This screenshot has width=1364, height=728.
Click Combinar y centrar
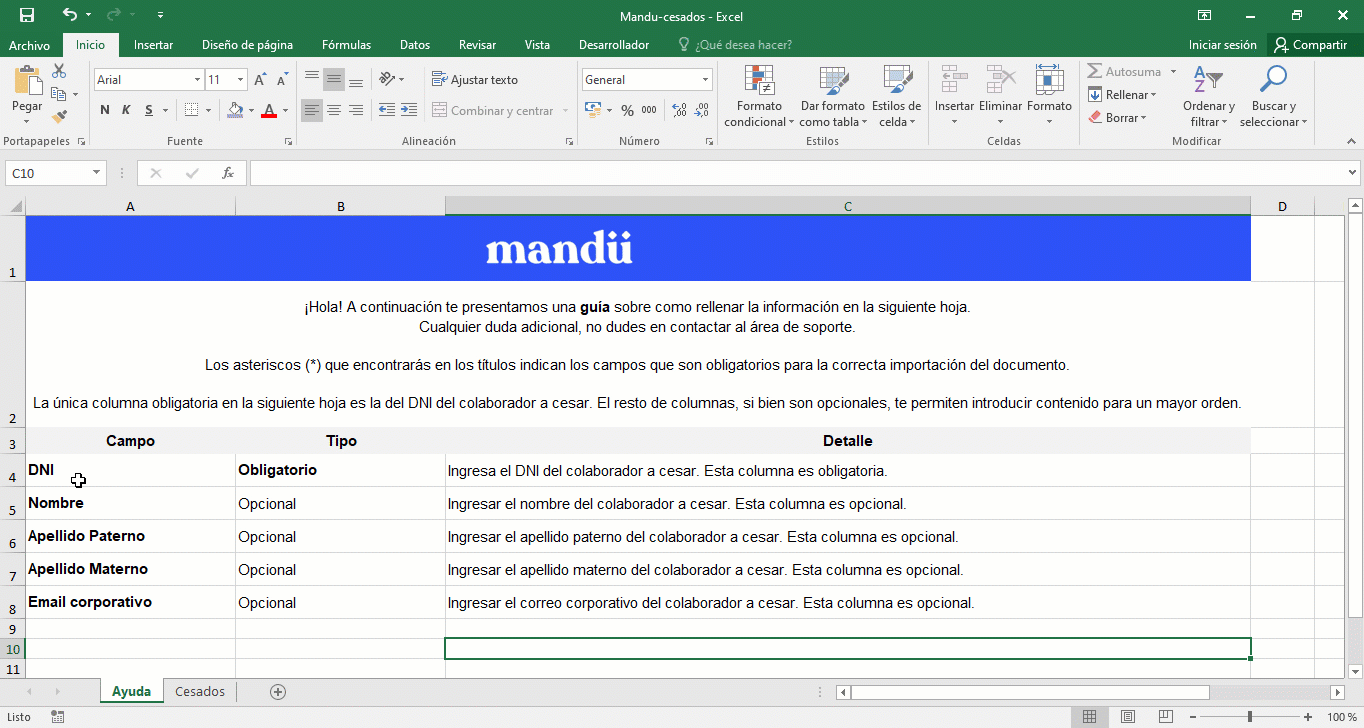(x=493, y=110)
